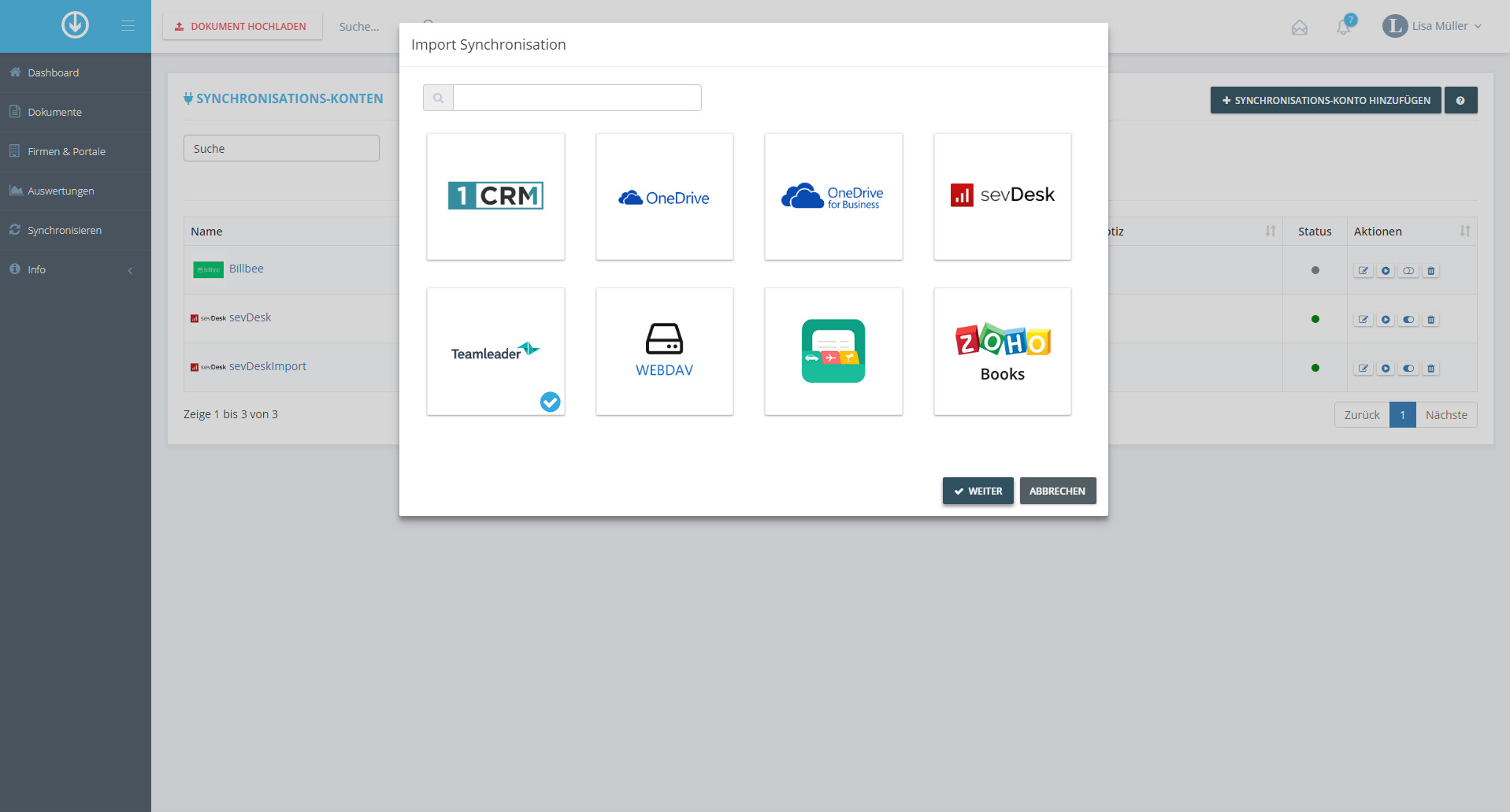1510x812 pixels.
Task: Navigate to Synchronisieren in the sidebar
Action: click(x=76, y=230)
